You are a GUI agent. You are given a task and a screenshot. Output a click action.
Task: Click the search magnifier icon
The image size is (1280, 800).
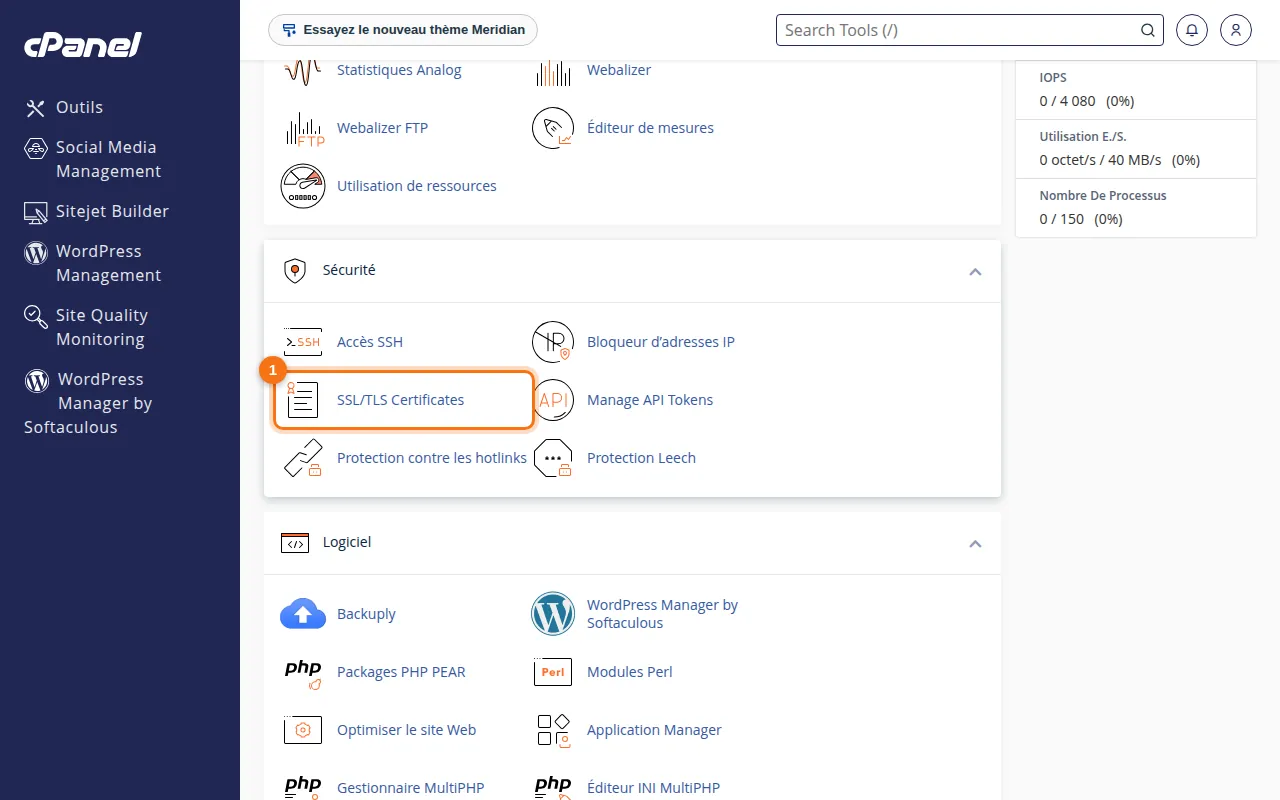click(1148, 30)
